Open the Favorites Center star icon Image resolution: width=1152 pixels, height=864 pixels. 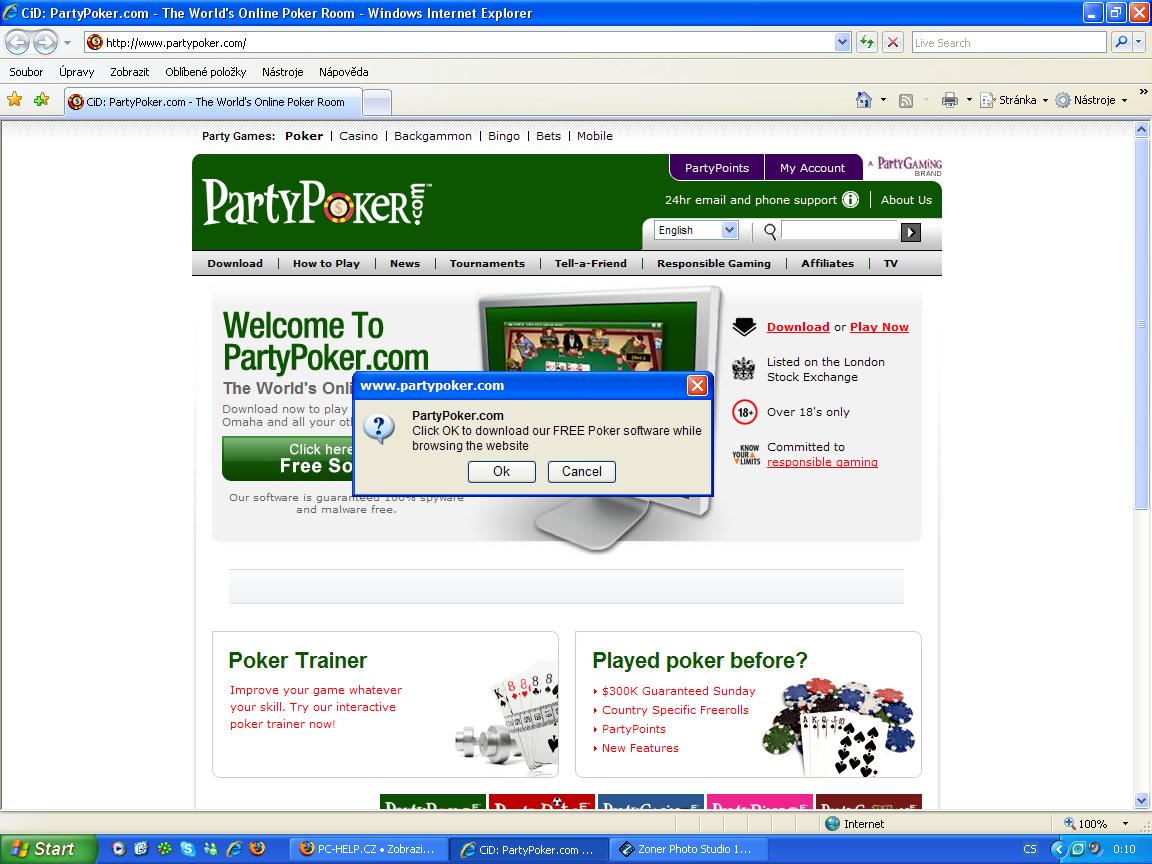pos(15,99)
